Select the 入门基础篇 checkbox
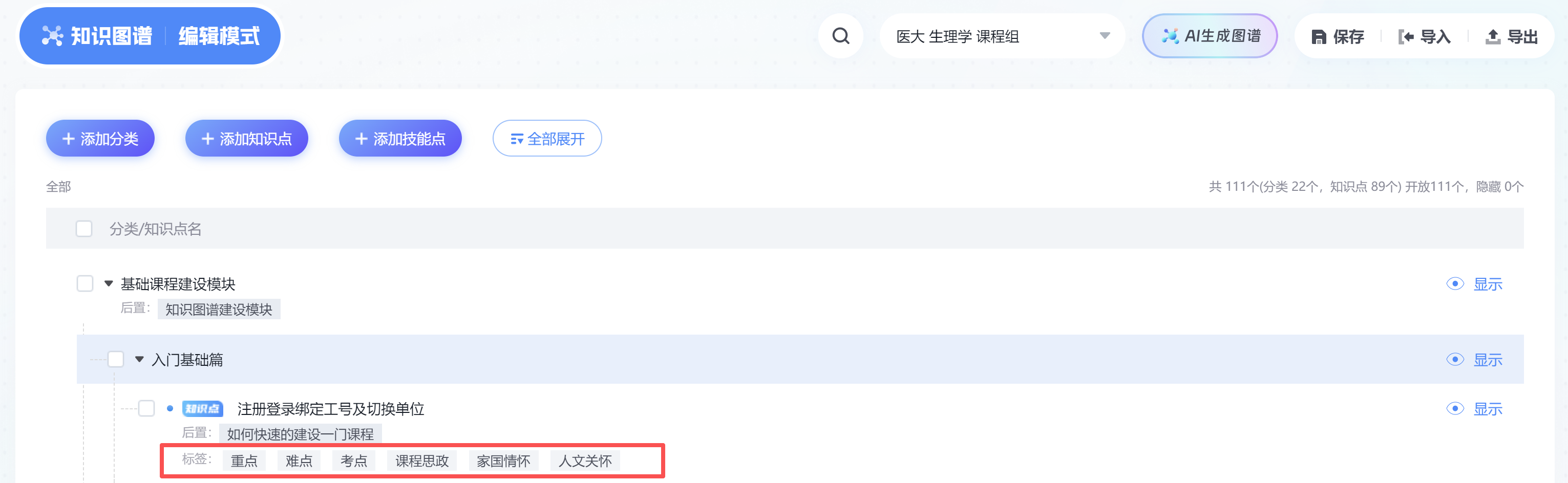The height and width of the screenshot is (483, 1568). (116, 360)
